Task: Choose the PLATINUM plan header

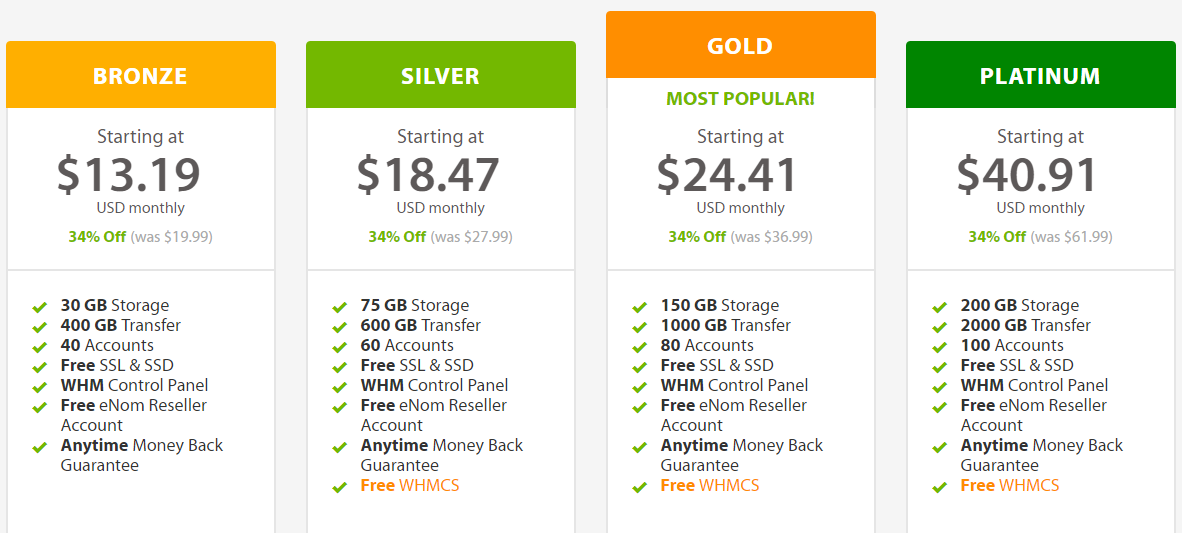Action: 1041,75
